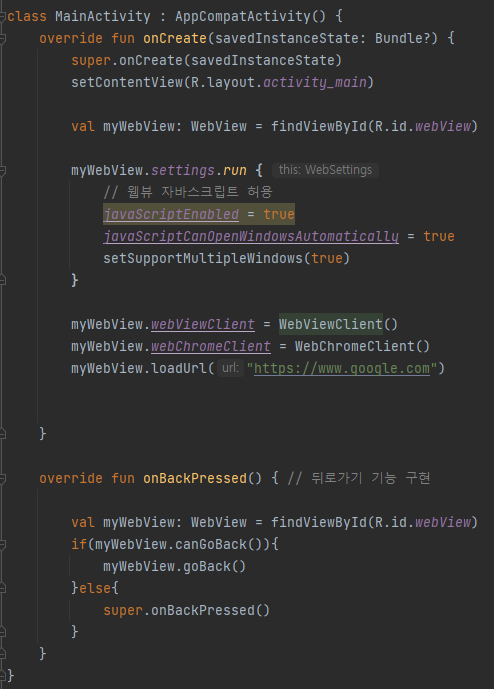Click the super.onBackPressed() call

(186, 610)
